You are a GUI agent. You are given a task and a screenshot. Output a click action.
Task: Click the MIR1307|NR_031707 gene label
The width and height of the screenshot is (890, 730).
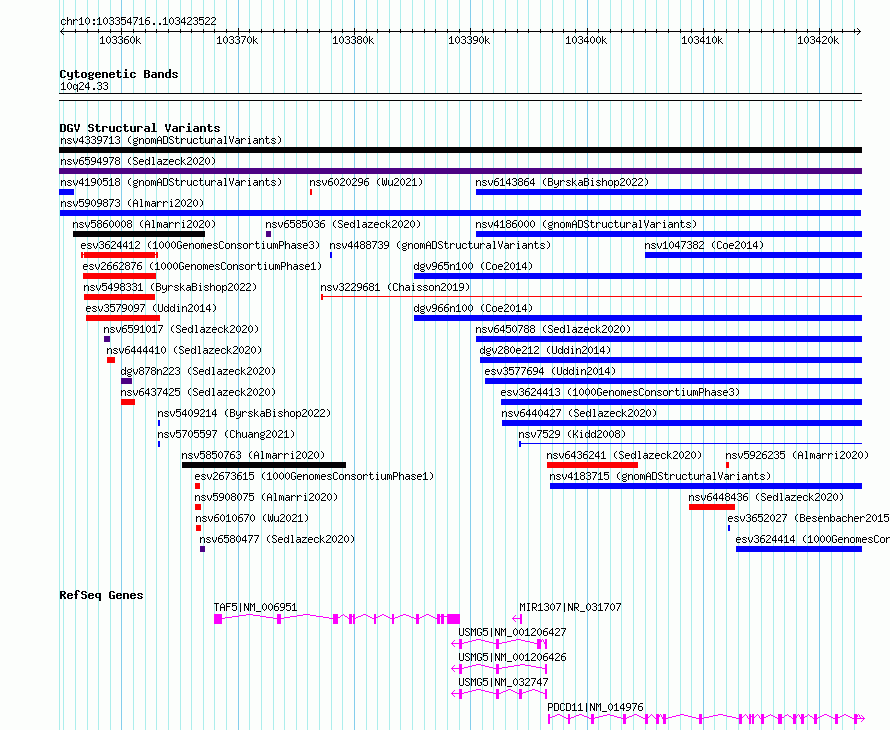tap(570, 607)
